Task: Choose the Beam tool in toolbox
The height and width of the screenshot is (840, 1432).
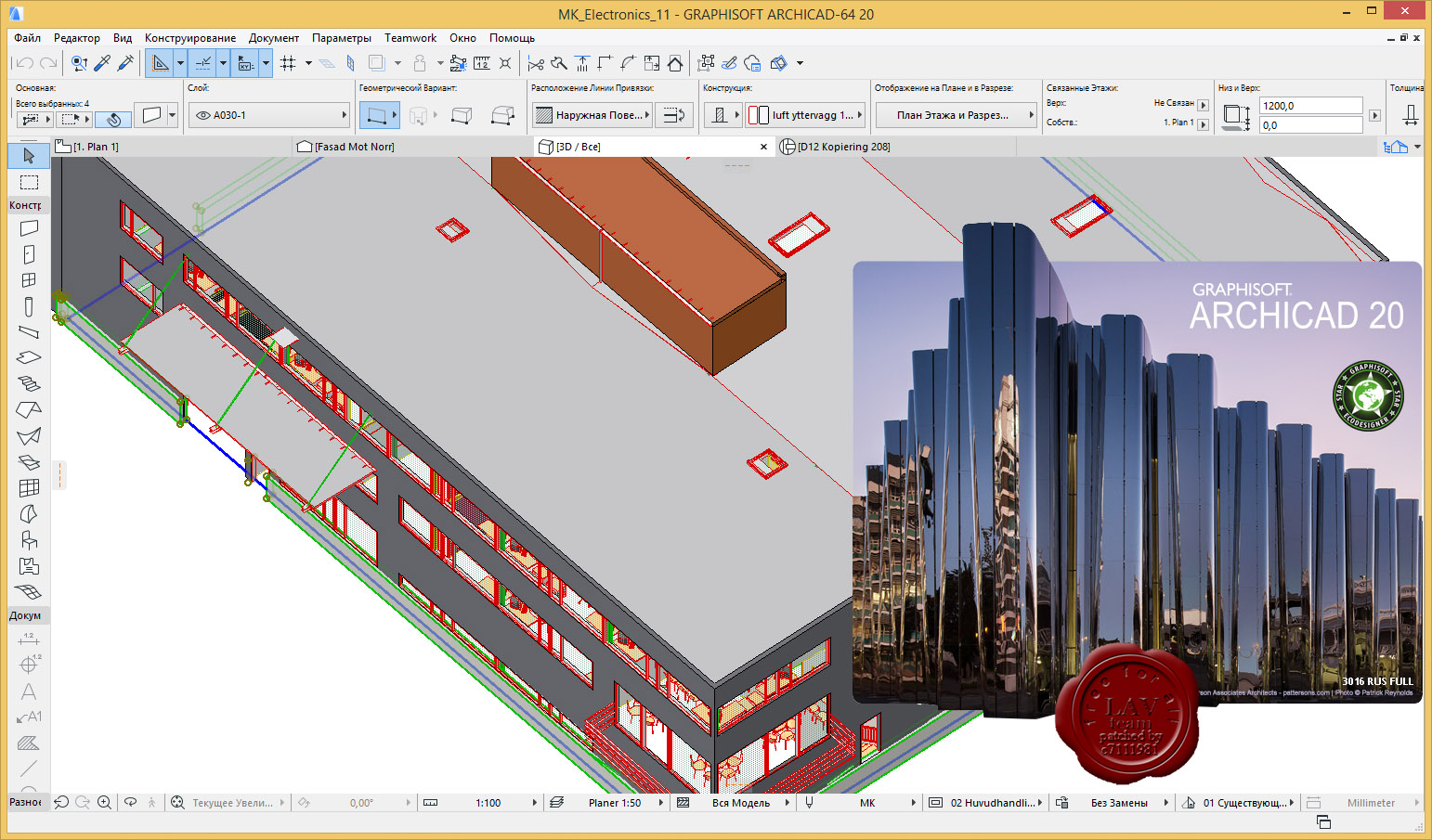Action: tap(29, 331)
